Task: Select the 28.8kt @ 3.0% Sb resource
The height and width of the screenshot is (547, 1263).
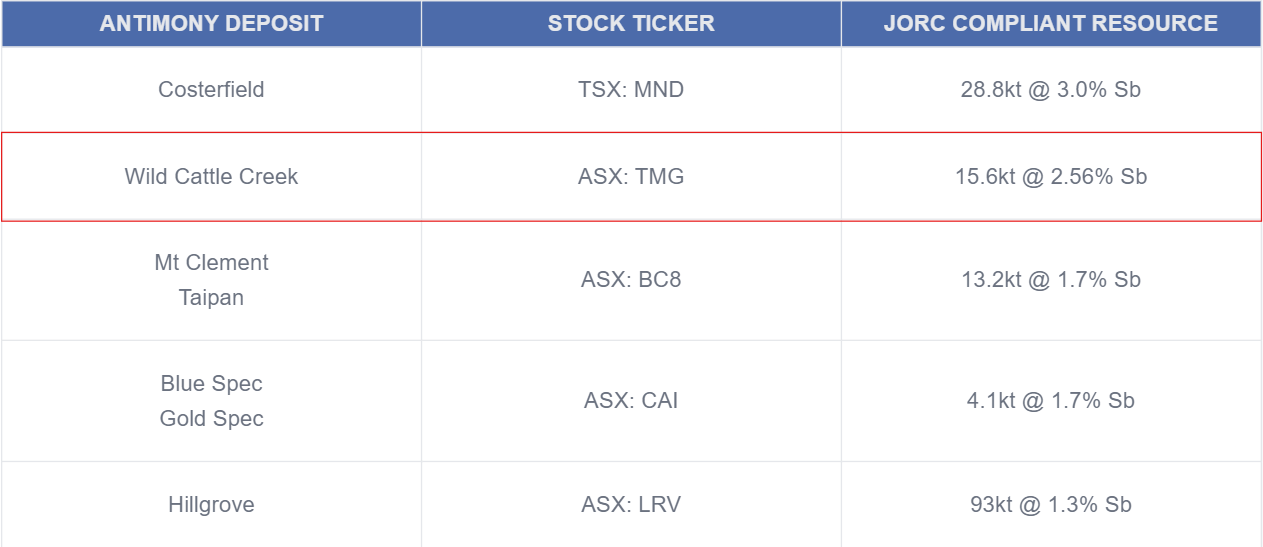Action: click(x=1050, y=89)
